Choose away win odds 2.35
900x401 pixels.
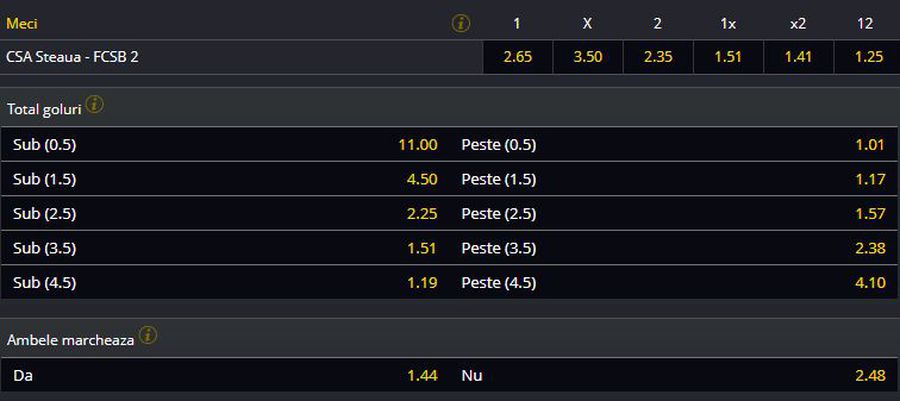(x=658, y=57)
